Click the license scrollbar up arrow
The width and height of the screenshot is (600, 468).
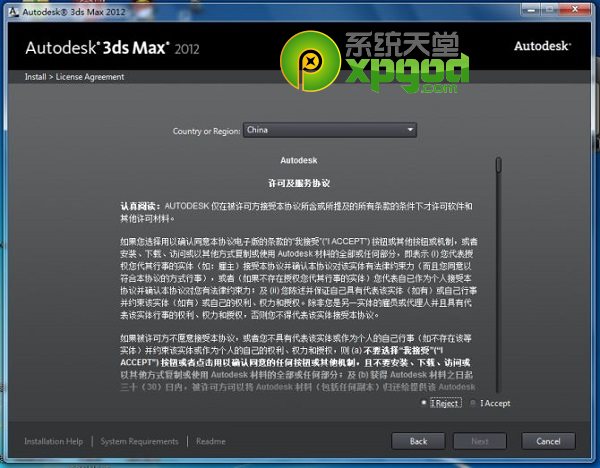(497, 159)
